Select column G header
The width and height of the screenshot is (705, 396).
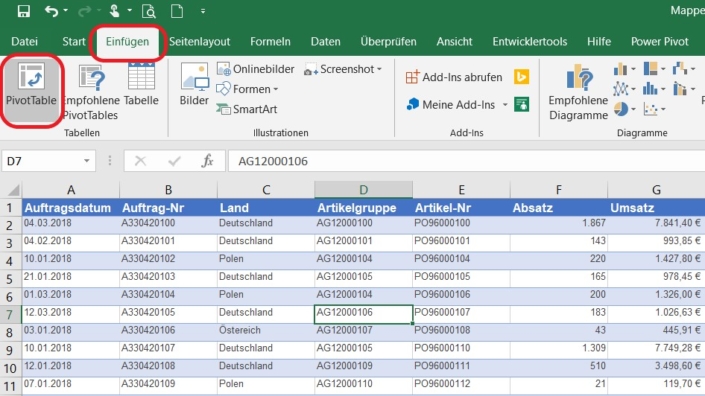coord(656,190)
